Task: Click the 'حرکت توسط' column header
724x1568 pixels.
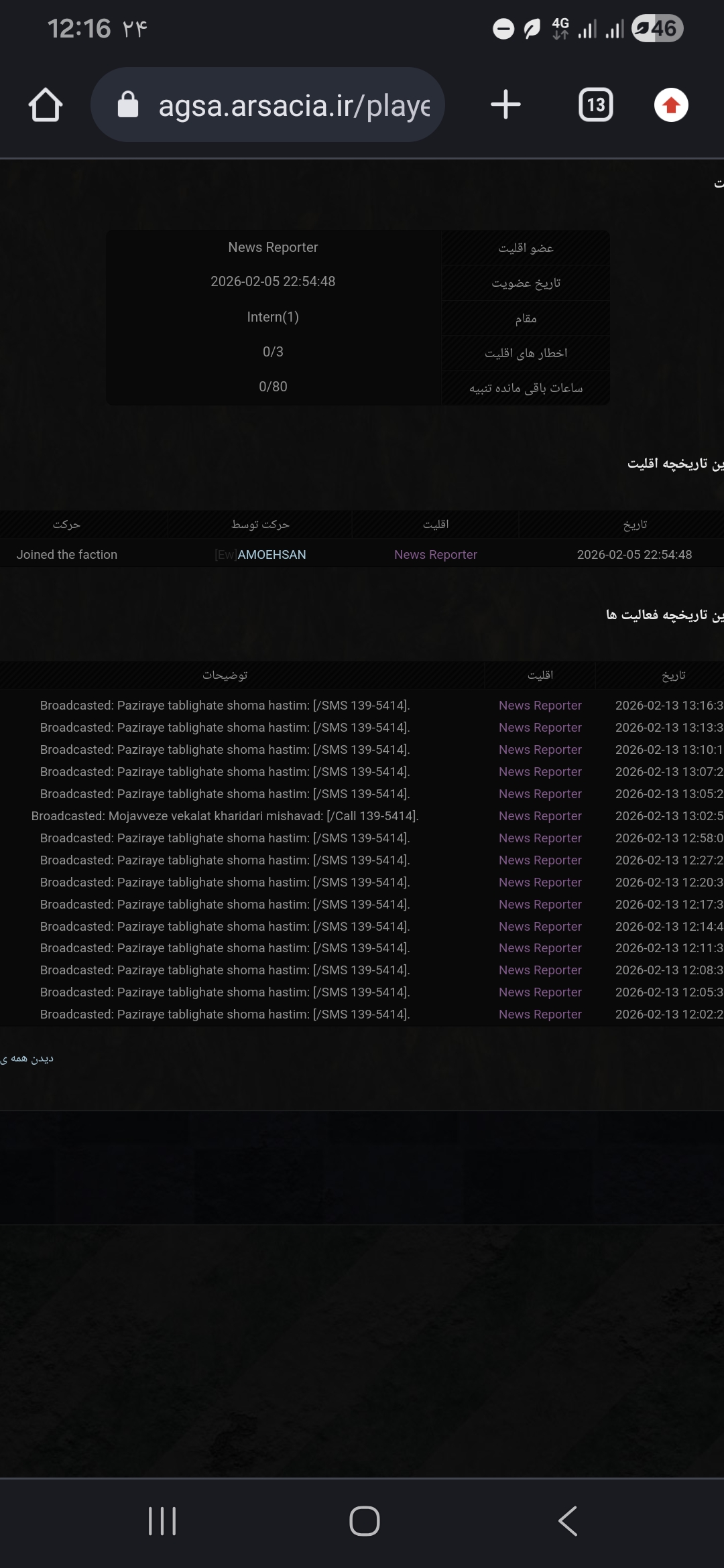Action: pyautogui.click(x=260, y=525)
